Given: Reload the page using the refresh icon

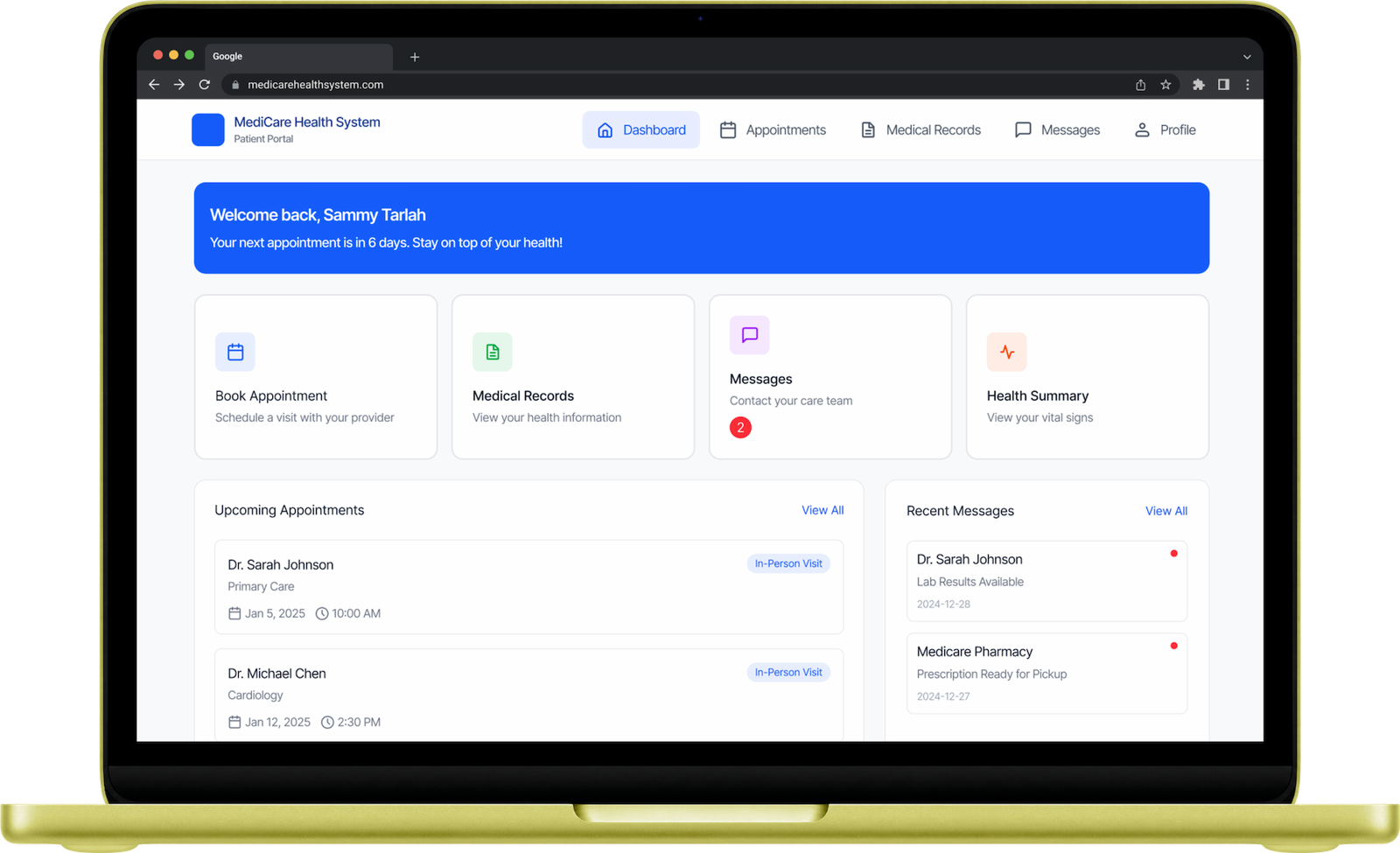Looking at the screenshot, I should tap(205, 85).
